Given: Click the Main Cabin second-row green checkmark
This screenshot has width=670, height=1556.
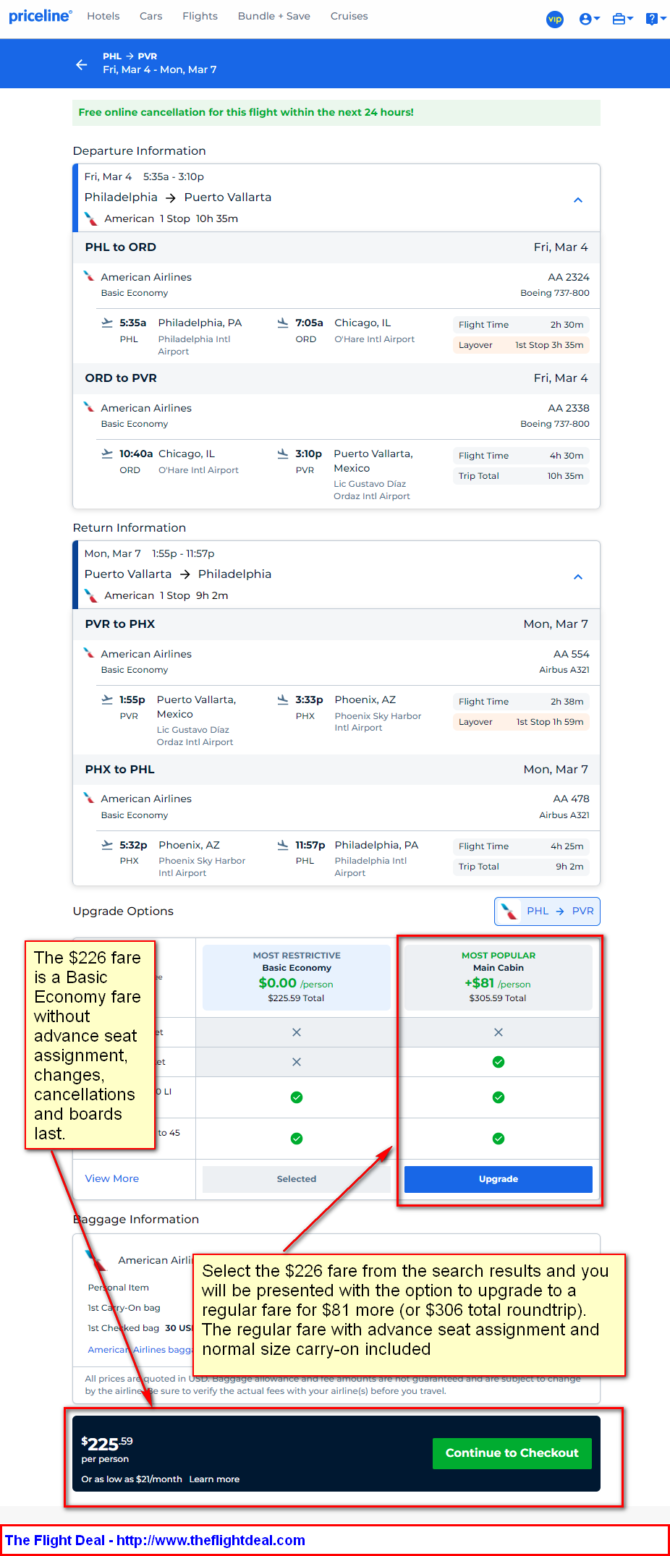Looking at the screenshot, I should 498,1062.
